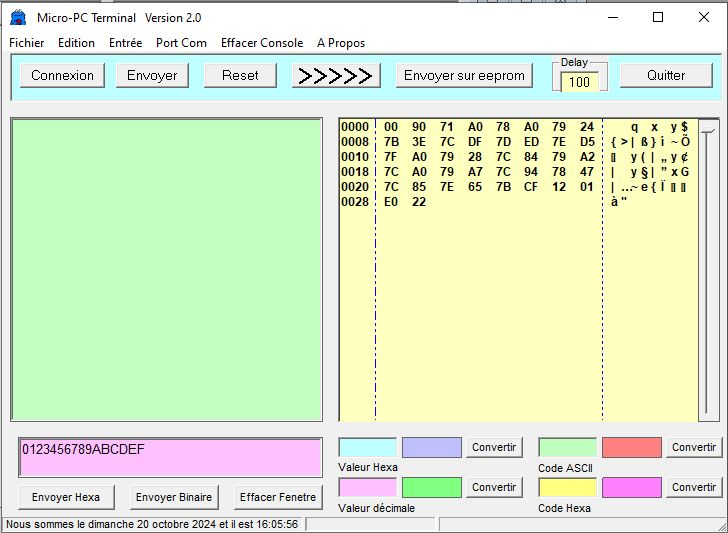The image size is (728, 533).
Task: Click the Micro-PC Terminal app icon in title bar
Action: pyautogui.click(x=17, y=17)
